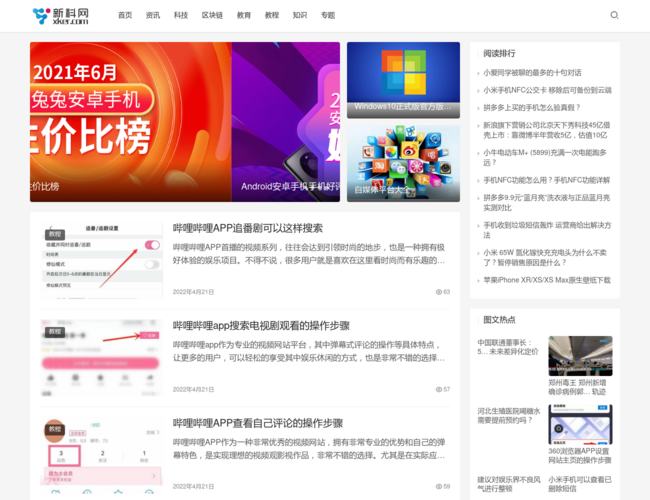Click the 教程 tag on the 追番剧 thumbnail
Screen dimensions: 650x500
(x=55, y=234)
